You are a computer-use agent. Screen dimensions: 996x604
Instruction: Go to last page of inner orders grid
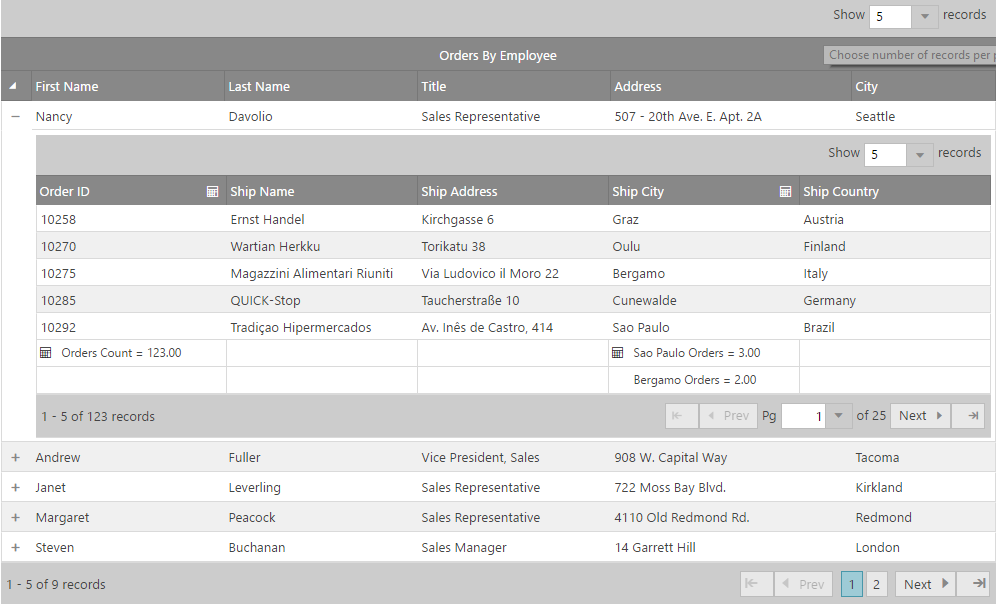click(x=968, y=416)
